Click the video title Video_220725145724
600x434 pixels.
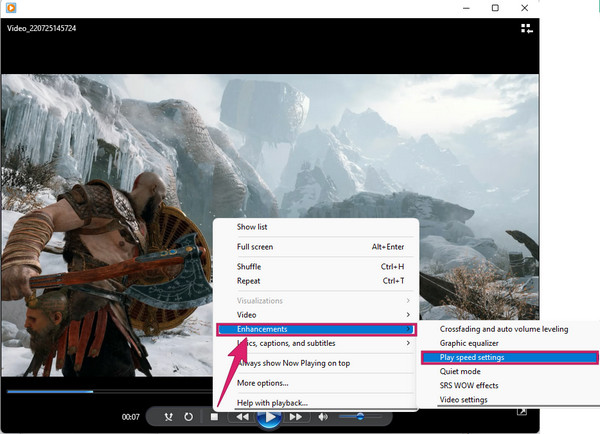[x=41, y=28]
